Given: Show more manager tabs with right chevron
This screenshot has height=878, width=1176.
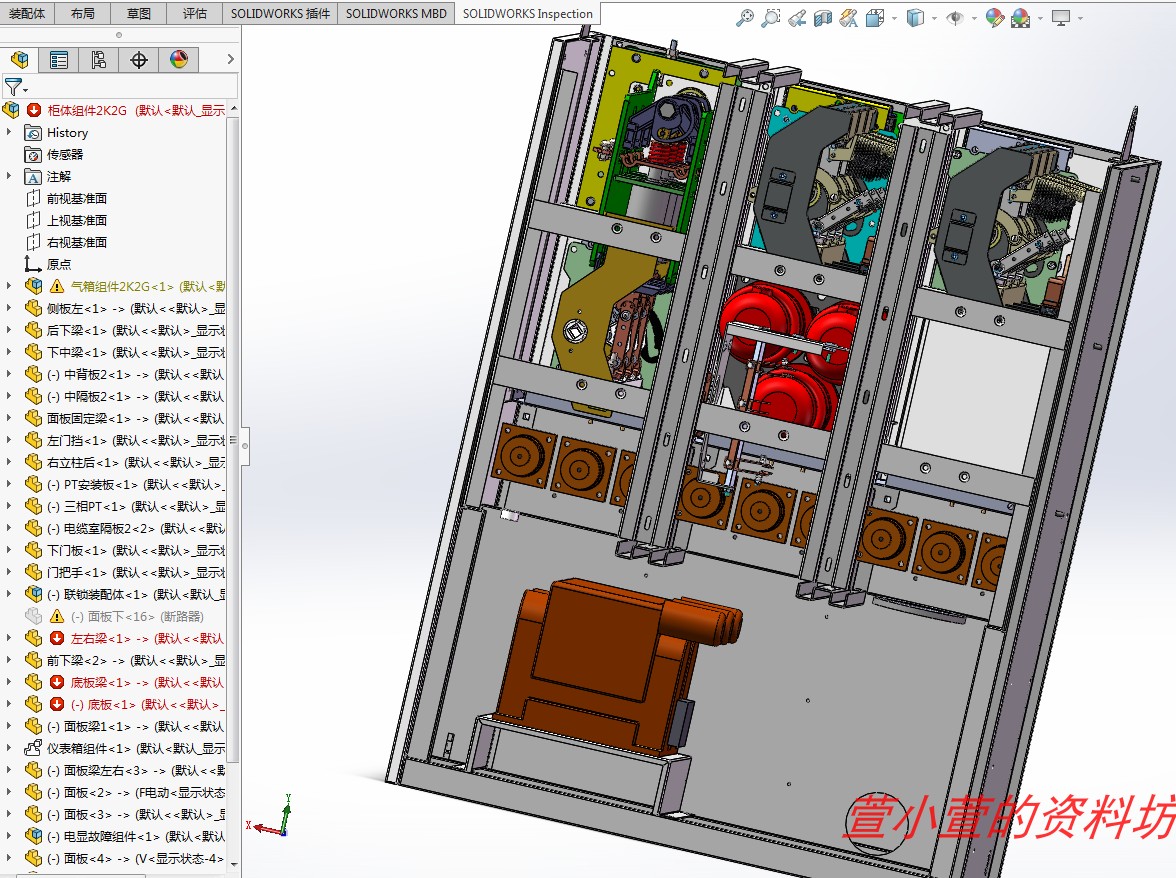Looking at the screenshot, I should point(230,59).
